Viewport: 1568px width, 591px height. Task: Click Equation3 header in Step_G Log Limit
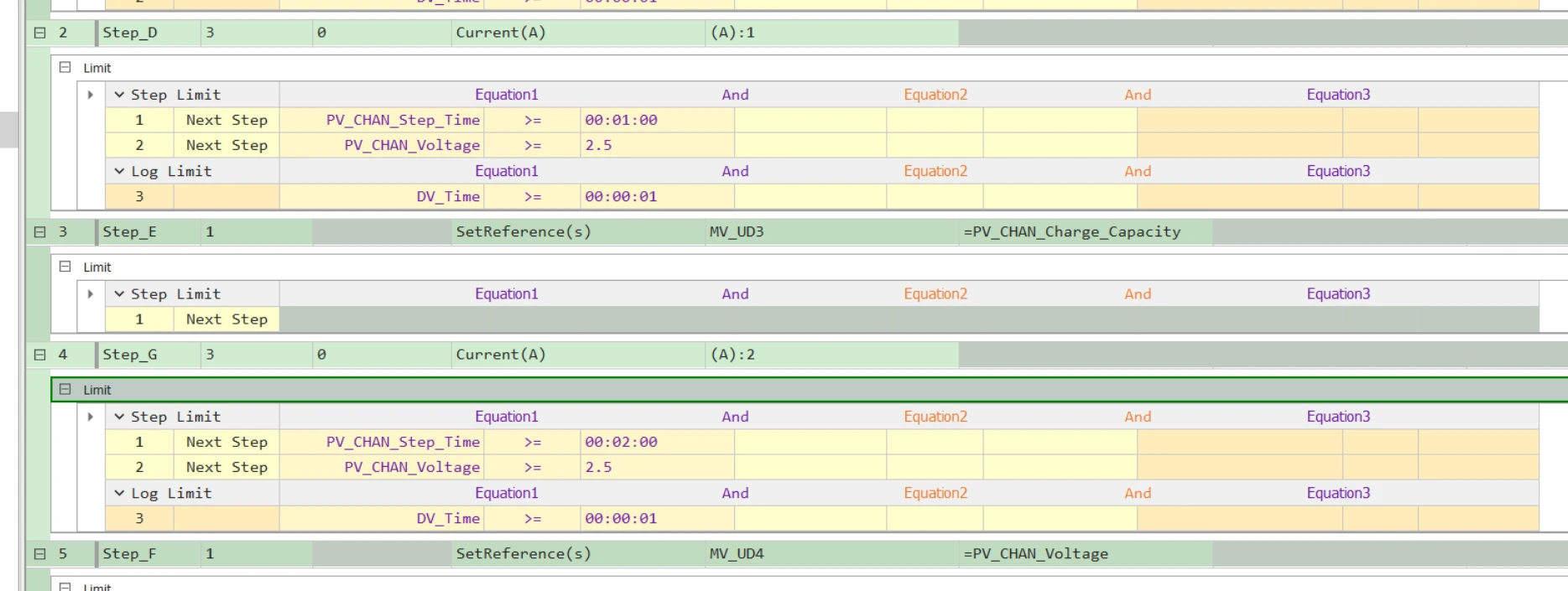click(1338, 493)
